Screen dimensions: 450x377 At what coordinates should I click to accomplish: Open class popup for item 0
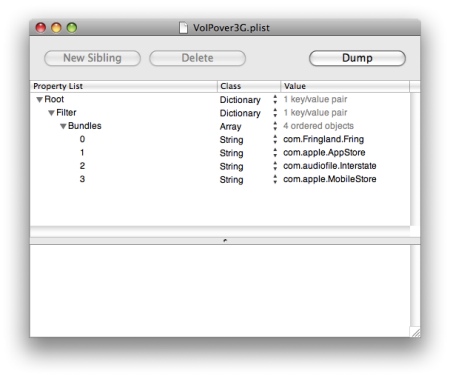tap(275, 139)
